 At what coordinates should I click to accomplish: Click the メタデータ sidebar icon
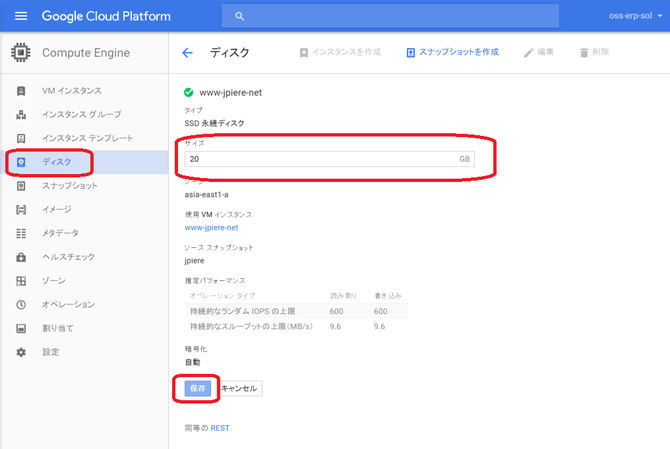[21, 233]
